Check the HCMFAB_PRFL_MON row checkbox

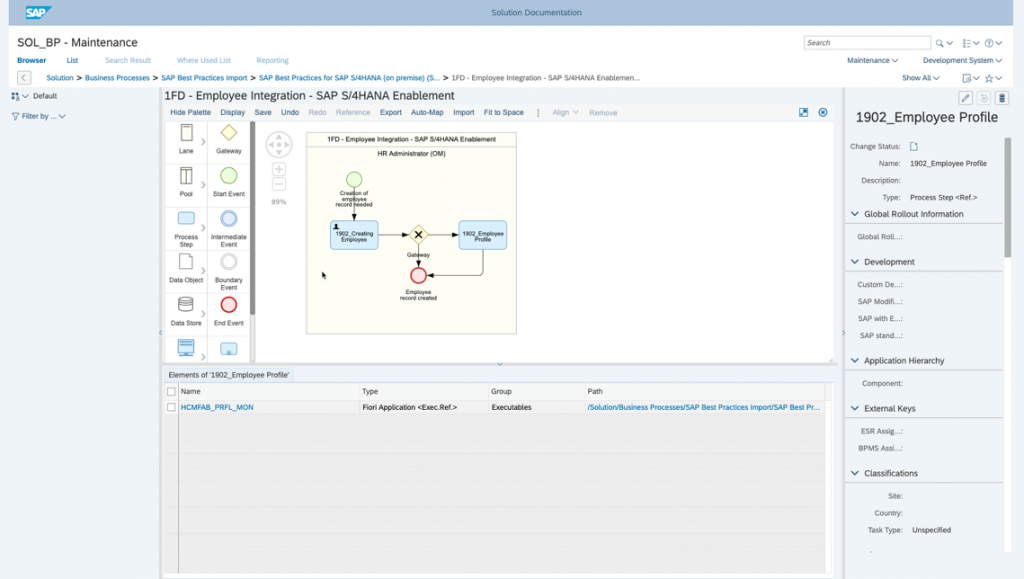tap(171, 407)
